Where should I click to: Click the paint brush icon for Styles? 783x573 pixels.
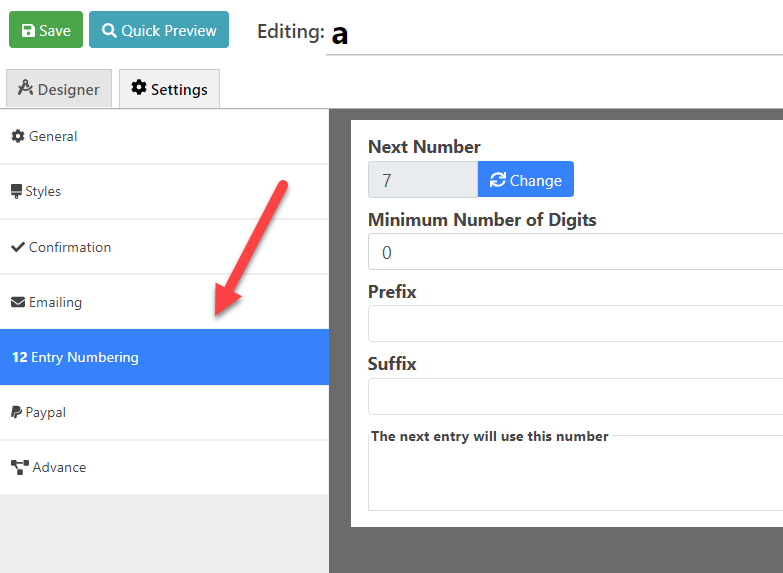pyautogui.click(x=17, y=192)
